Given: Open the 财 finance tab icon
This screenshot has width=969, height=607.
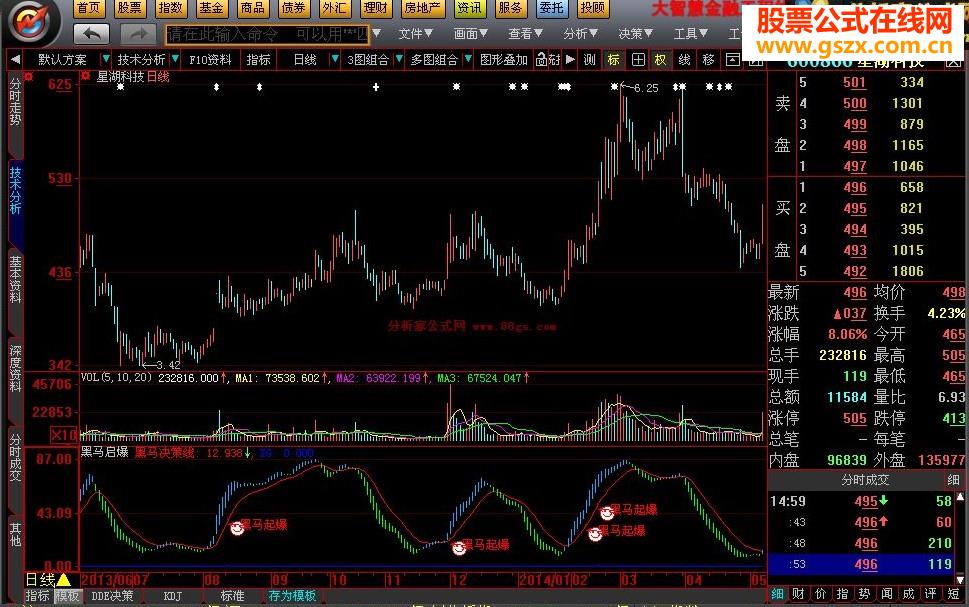Looking at the screenshot, I should pos(798,594).
